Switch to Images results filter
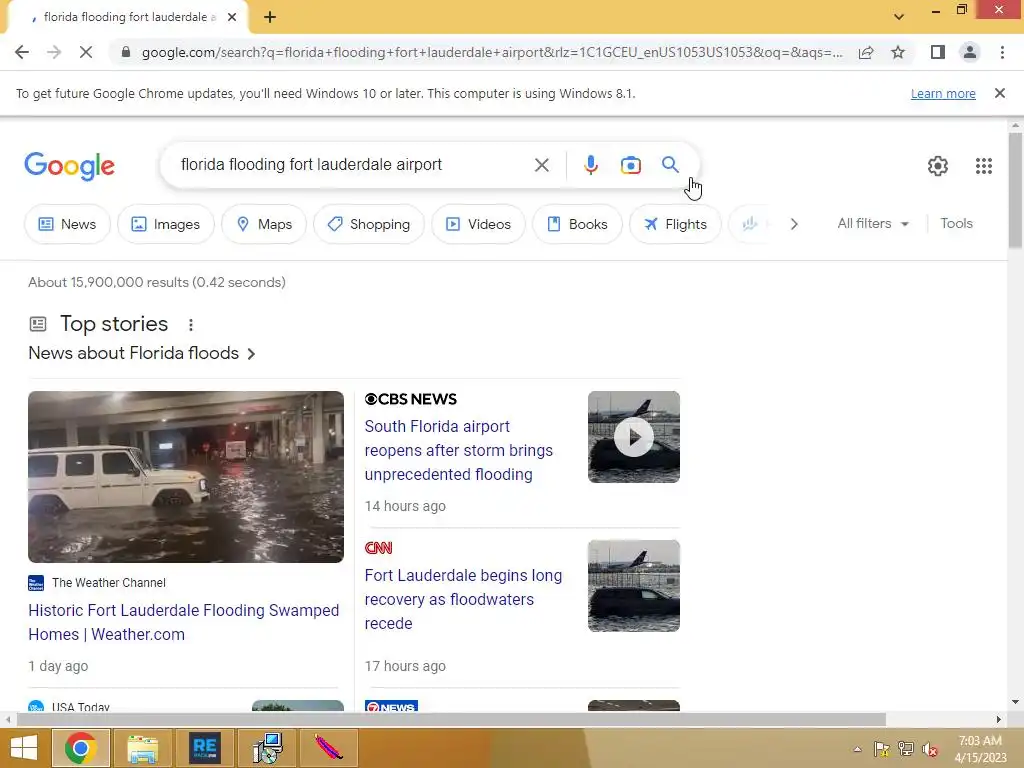The height and width of the screenshot is (768, 1024). [166, 224]
